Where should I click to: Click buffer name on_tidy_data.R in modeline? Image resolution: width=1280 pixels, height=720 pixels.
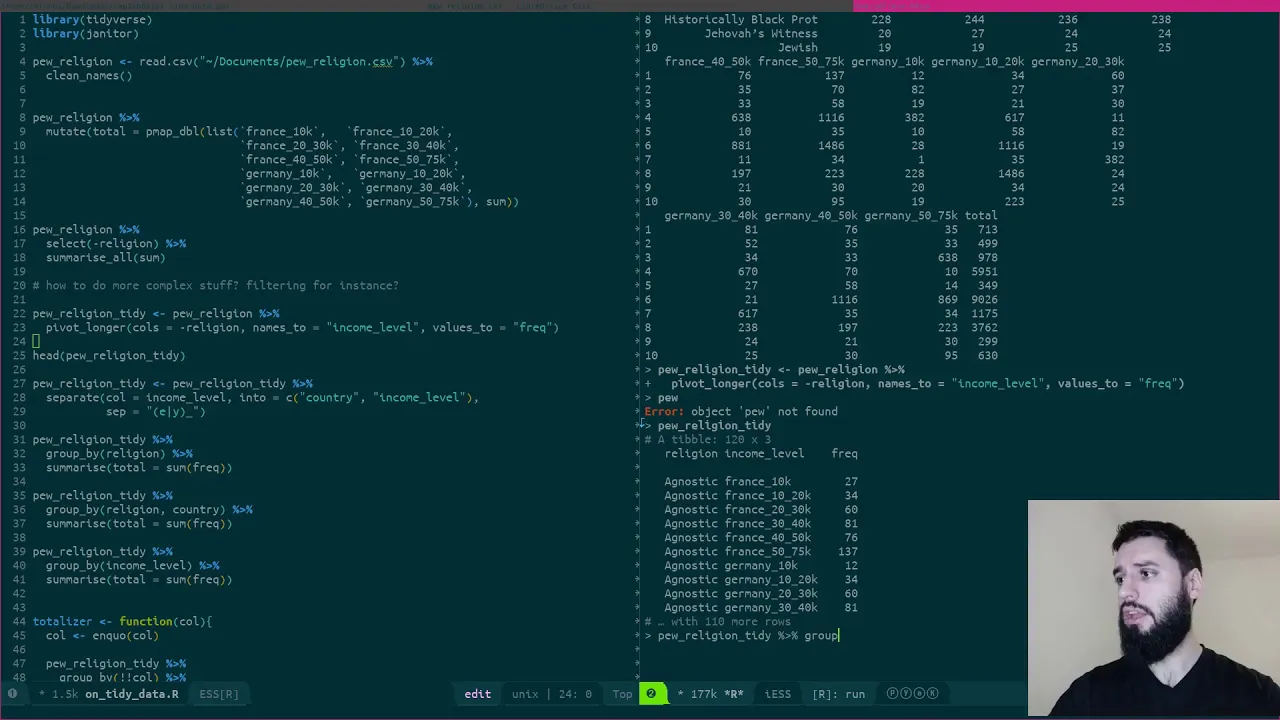click(x=131, y=694)
